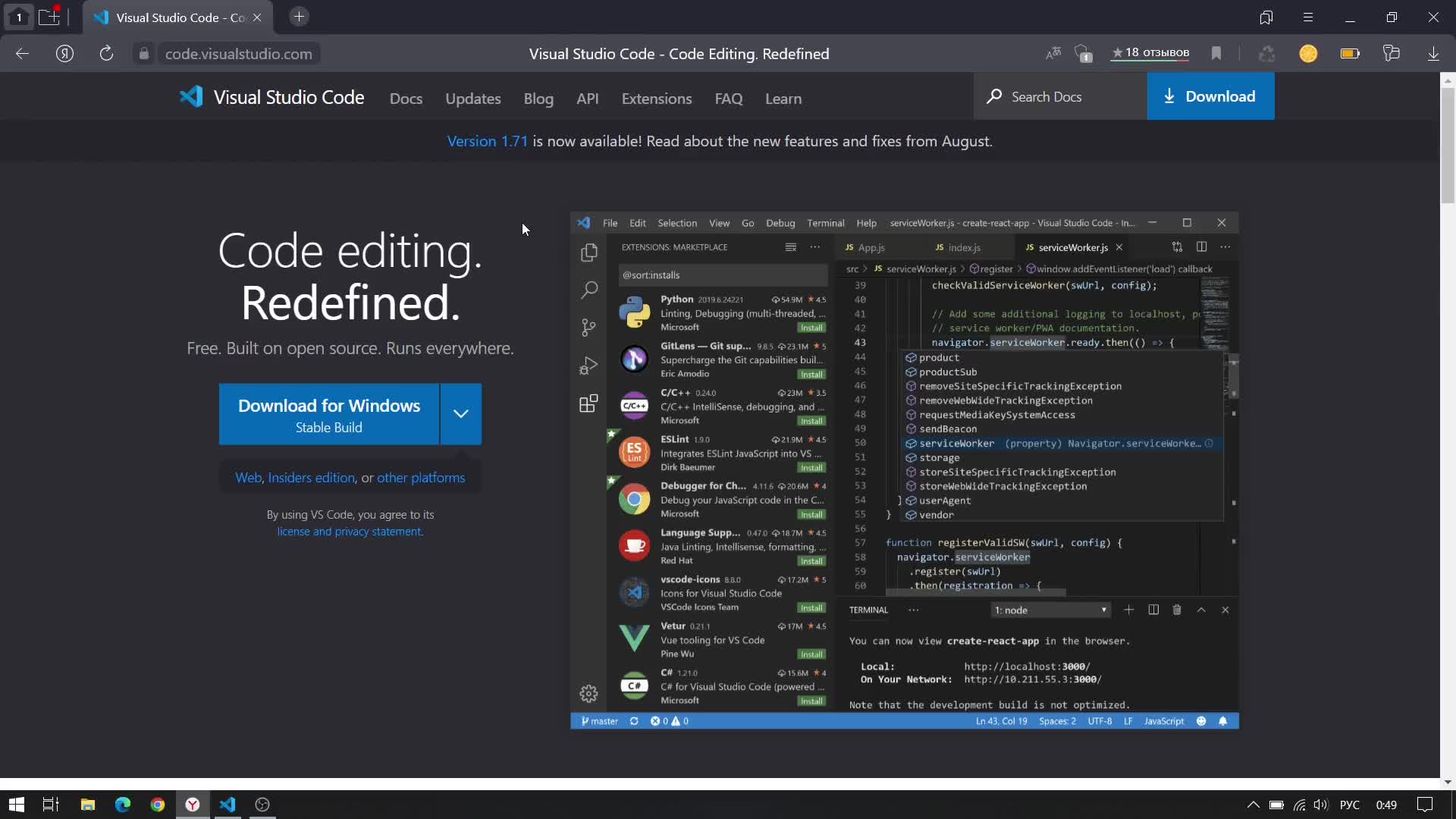The image size is (1456, 819).
Task: Launch Microsoft Edge from taskbar
Action: 123,805
